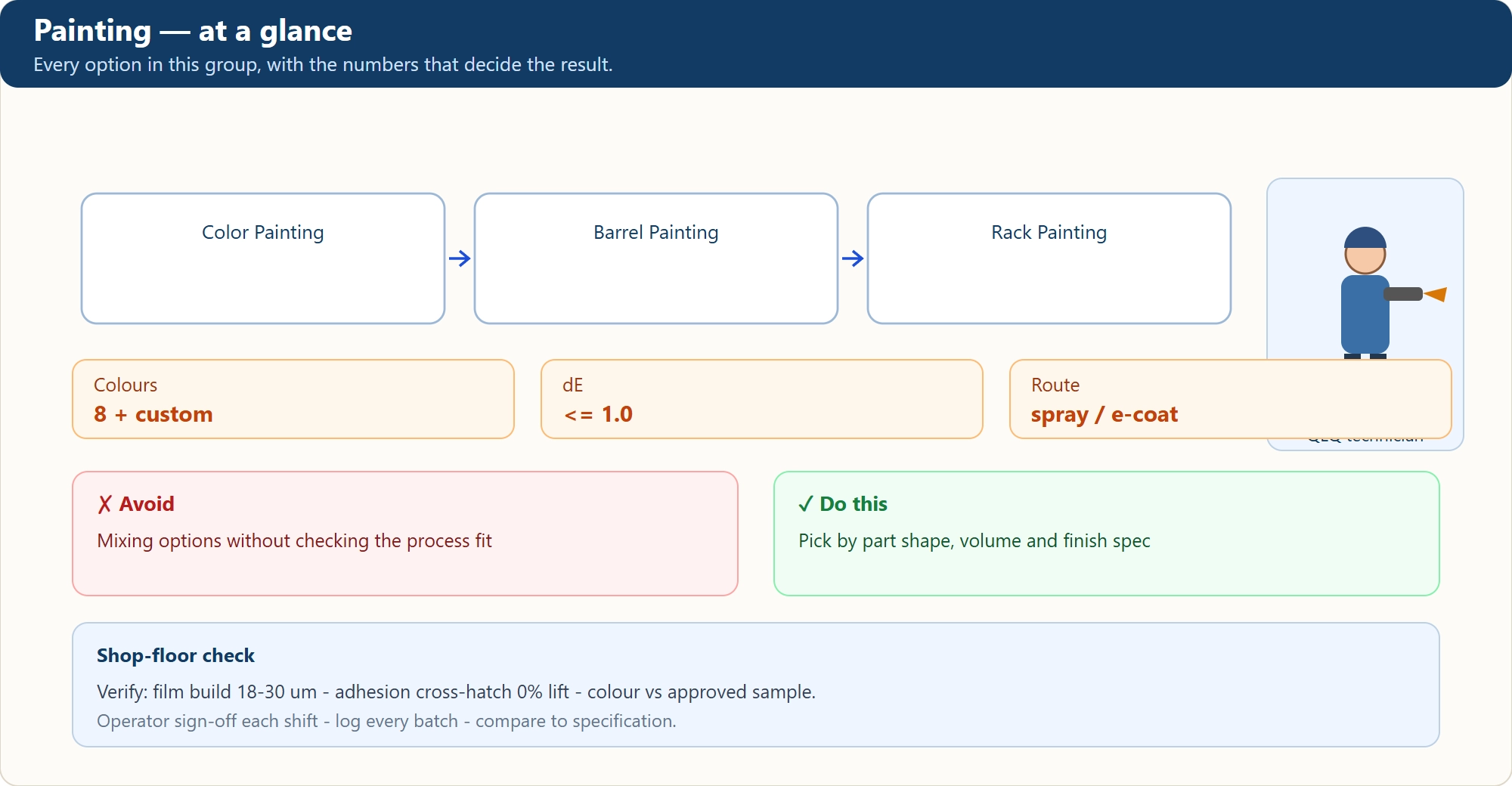1512x786 pixels.
Task: Click the Operator sign-off note line
Action: pyautogui.click(x=386, y=721)
